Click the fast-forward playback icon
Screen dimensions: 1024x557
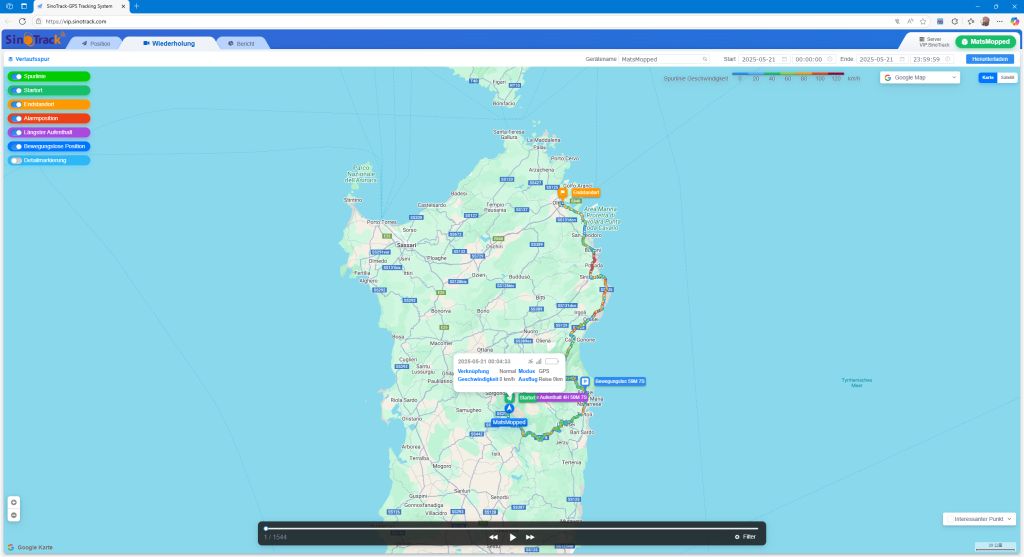click(x=530, y=537)
